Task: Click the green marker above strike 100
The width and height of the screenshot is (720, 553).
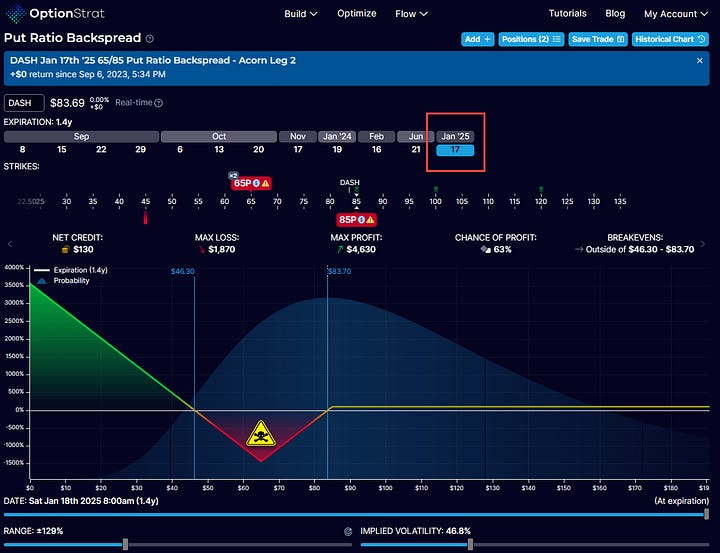Action: point(436,189)
